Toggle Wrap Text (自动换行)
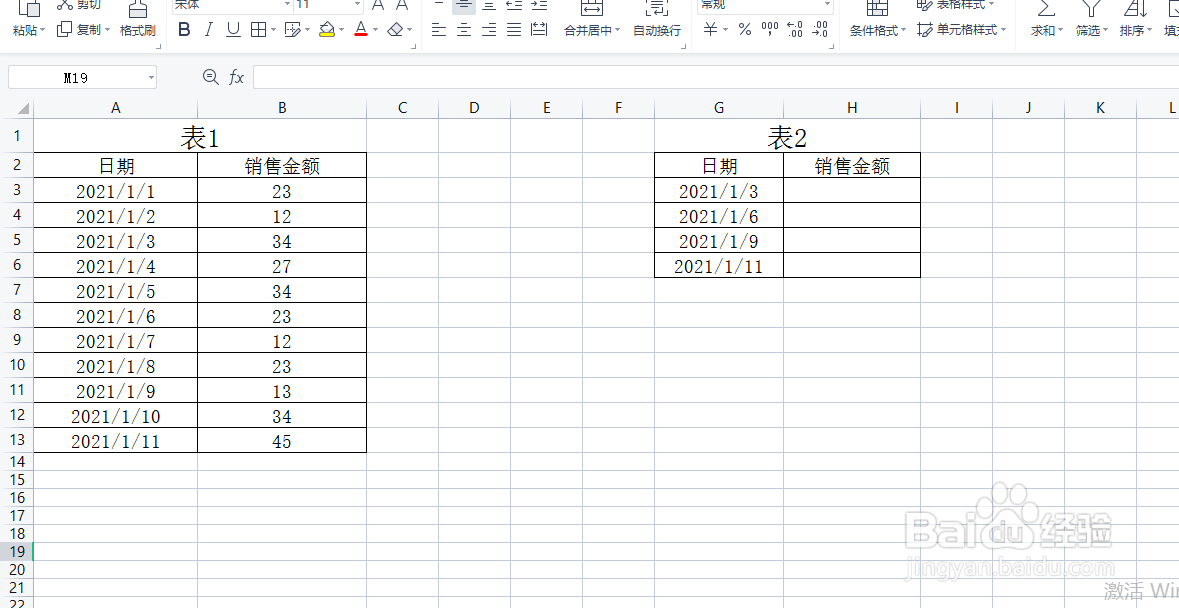 point(656,20)
